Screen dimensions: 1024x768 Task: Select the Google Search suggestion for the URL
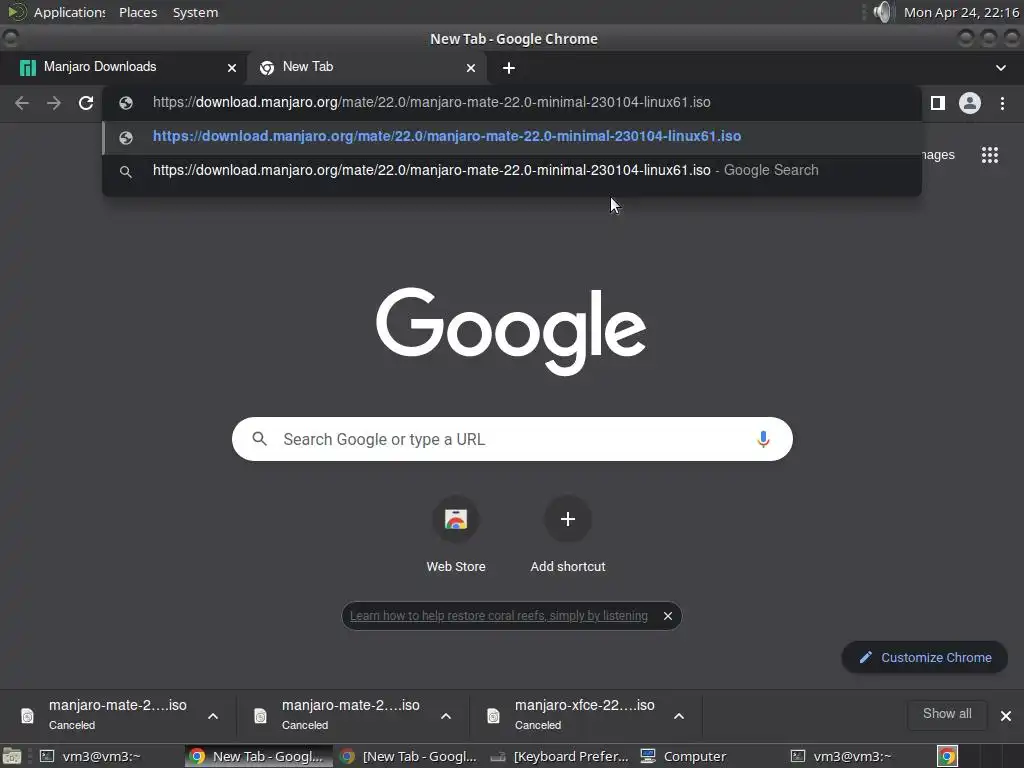(512, 170)
